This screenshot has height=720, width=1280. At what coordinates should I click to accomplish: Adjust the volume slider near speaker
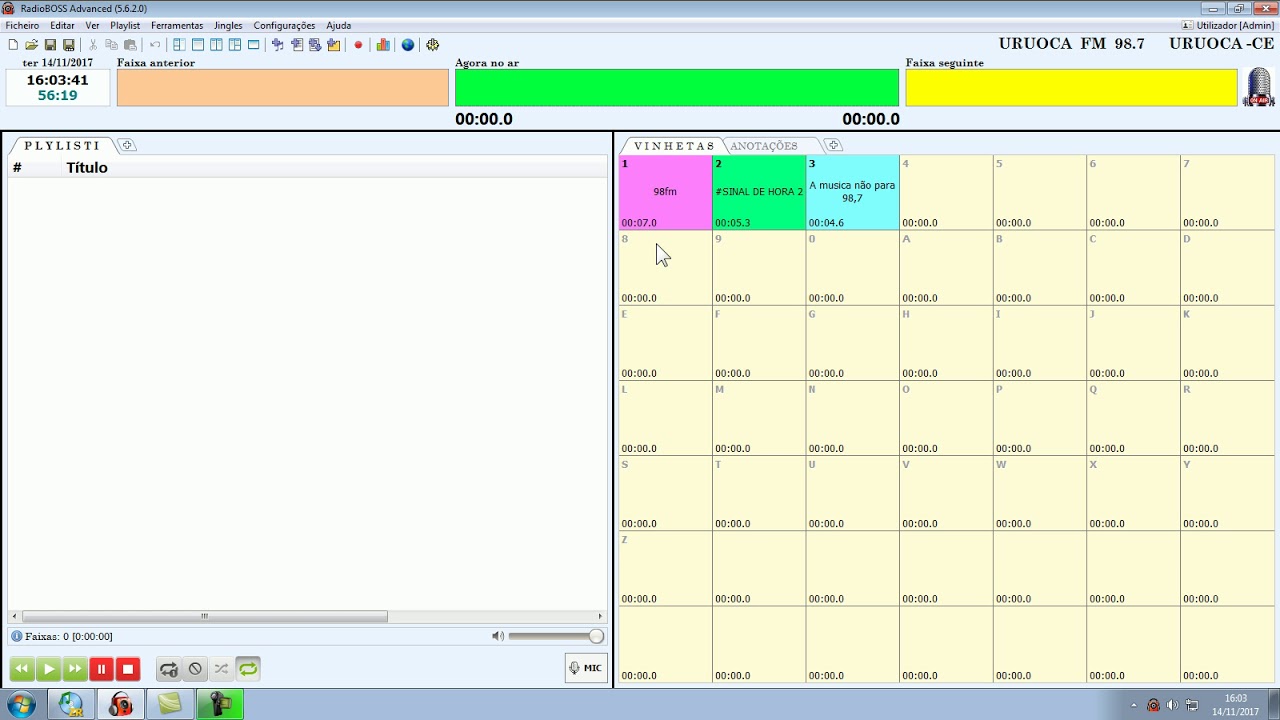coord(555,636)
